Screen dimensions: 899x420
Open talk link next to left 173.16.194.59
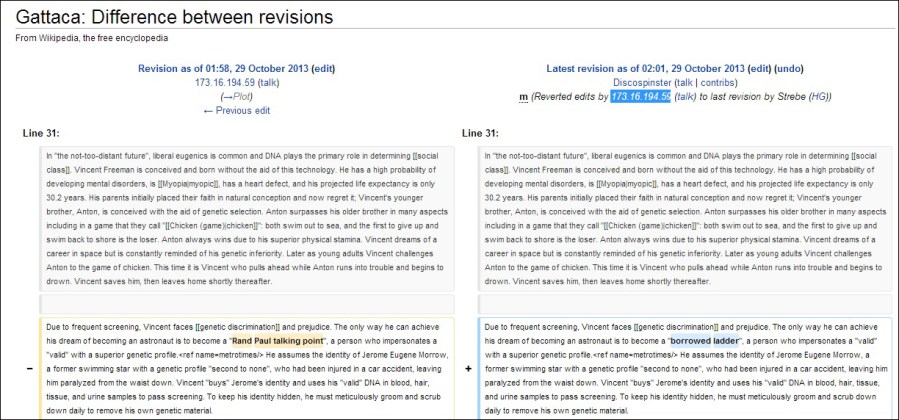[x=268, y=83]
